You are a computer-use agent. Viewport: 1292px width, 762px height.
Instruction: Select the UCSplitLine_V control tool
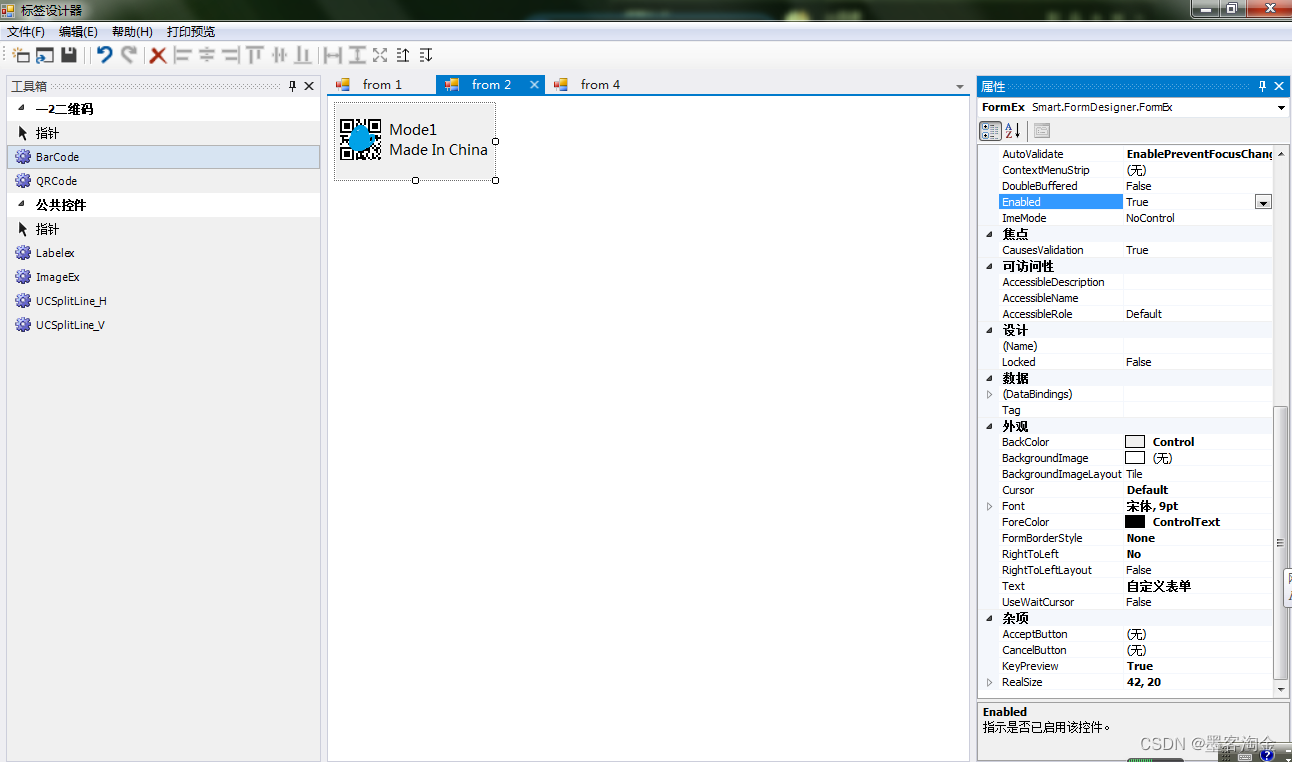click(164, 325)
